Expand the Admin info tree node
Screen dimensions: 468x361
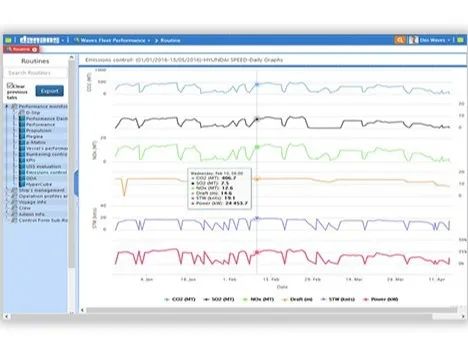click(7, 214)
